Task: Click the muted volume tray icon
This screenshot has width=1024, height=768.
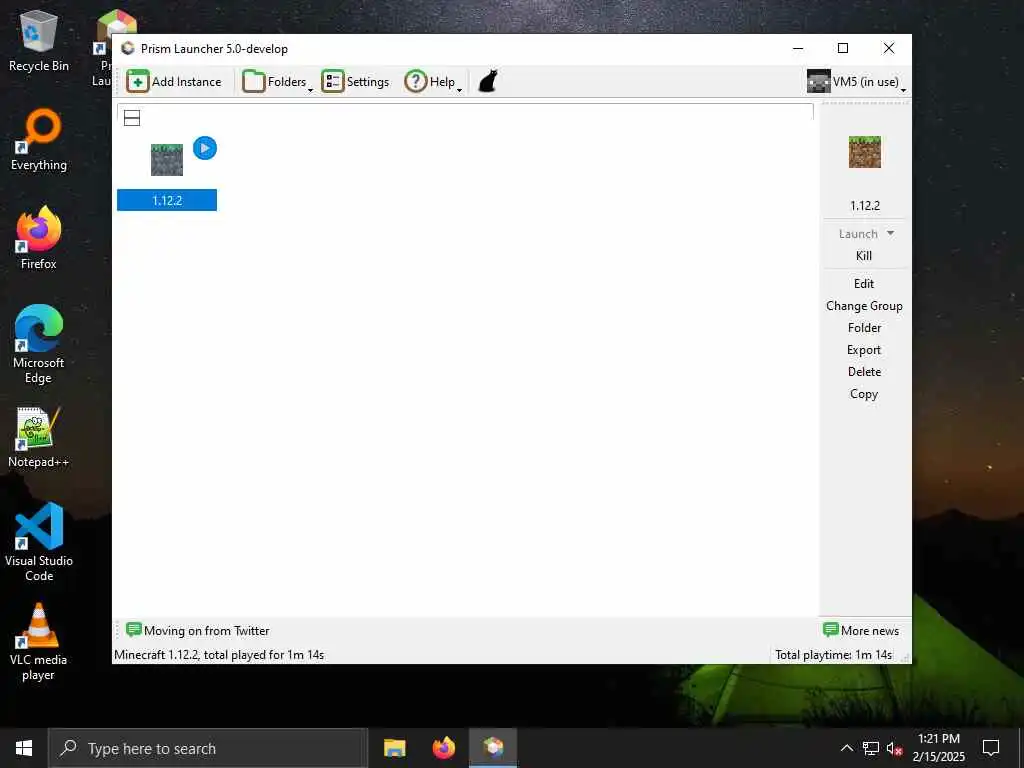Action: point(894,748)
